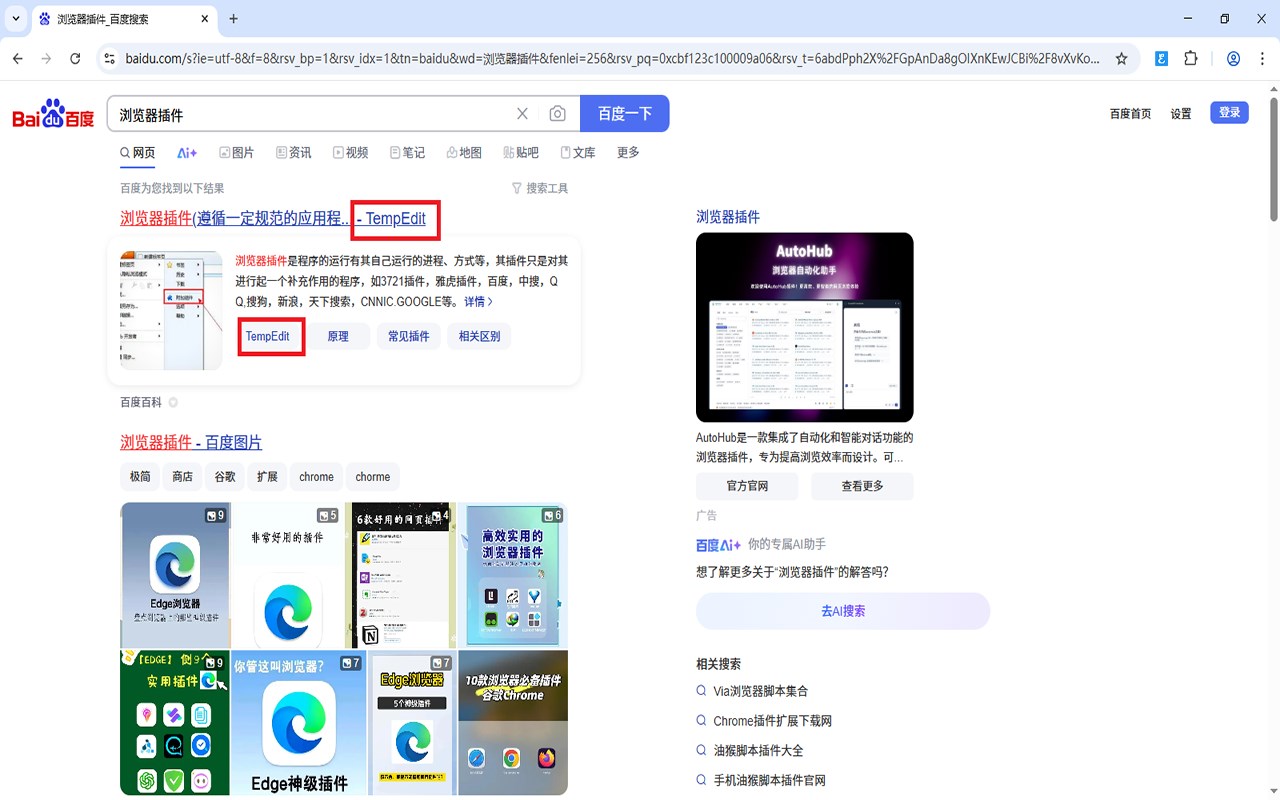Open Chrome three-dot menu
1280x800 pixels.
click(1262, 59)
